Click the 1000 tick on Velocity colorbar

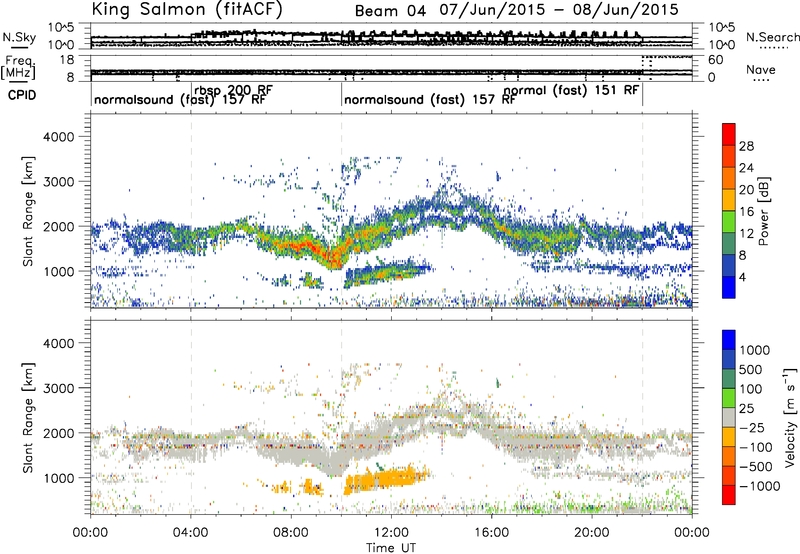(x=755, y=350)
